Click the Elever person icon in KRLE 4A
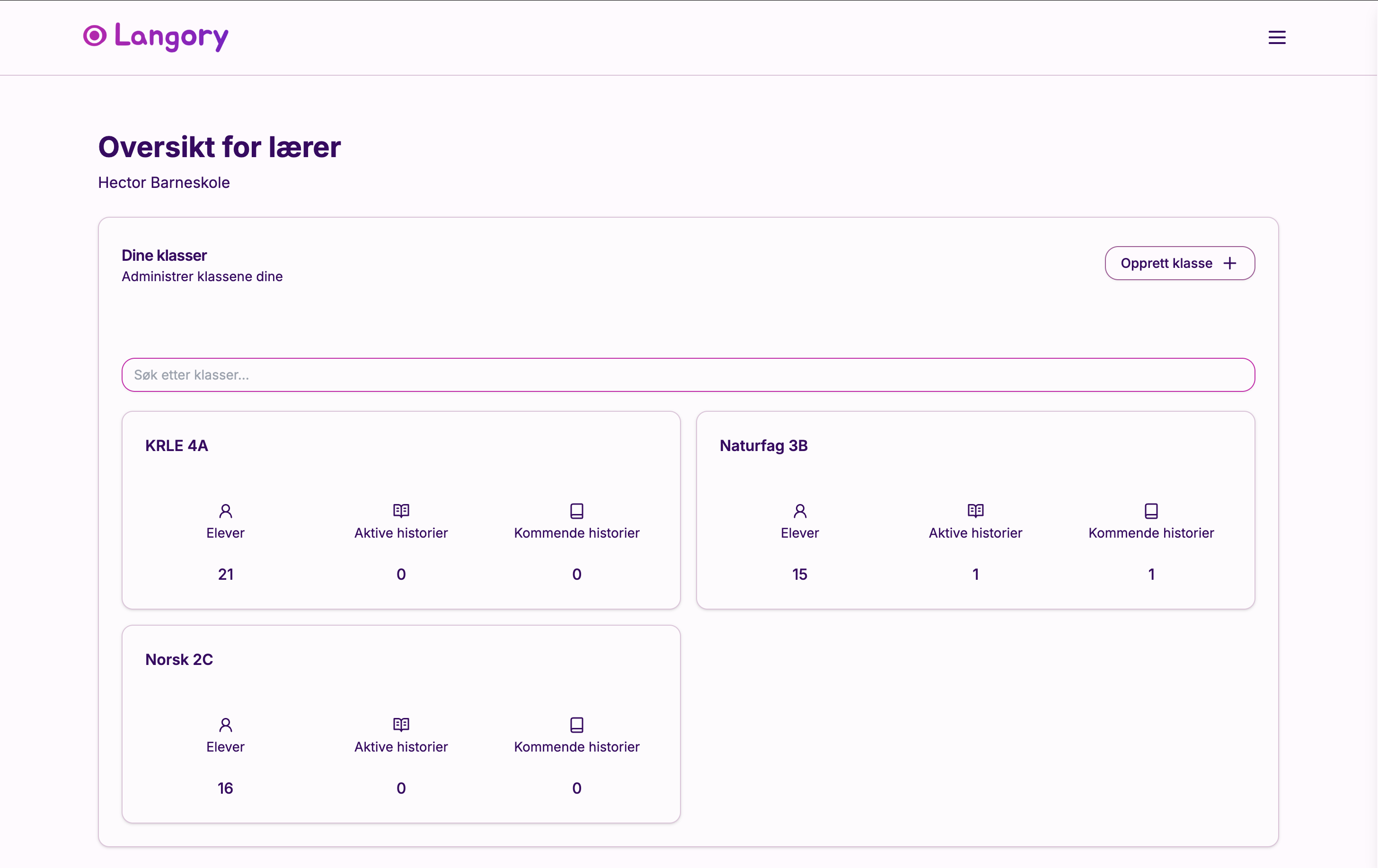The width and height of the screenshot is (1378, 868). tap(225, 510)
